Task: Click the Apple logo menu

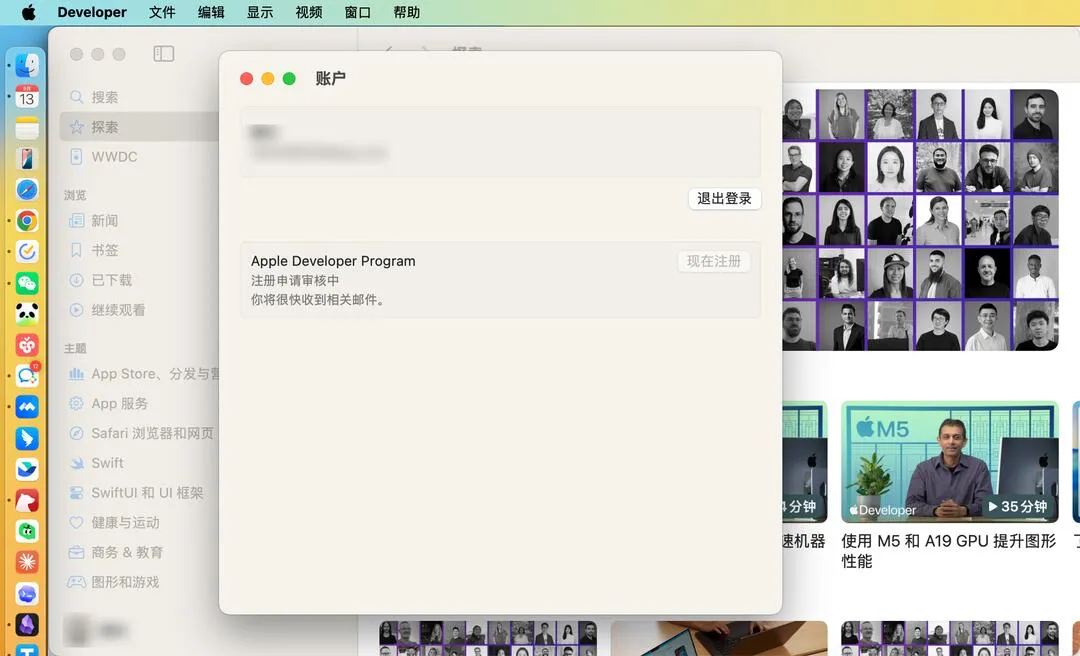Action: point(28,12)
